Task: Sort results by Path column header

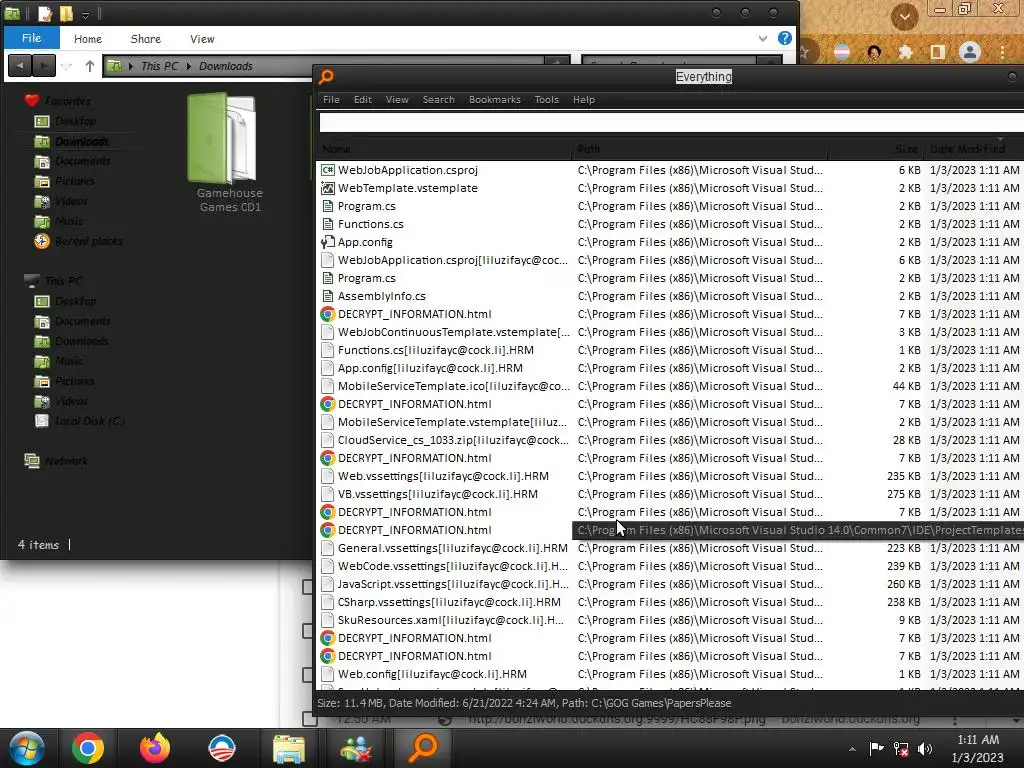Action: pos(699,149)
